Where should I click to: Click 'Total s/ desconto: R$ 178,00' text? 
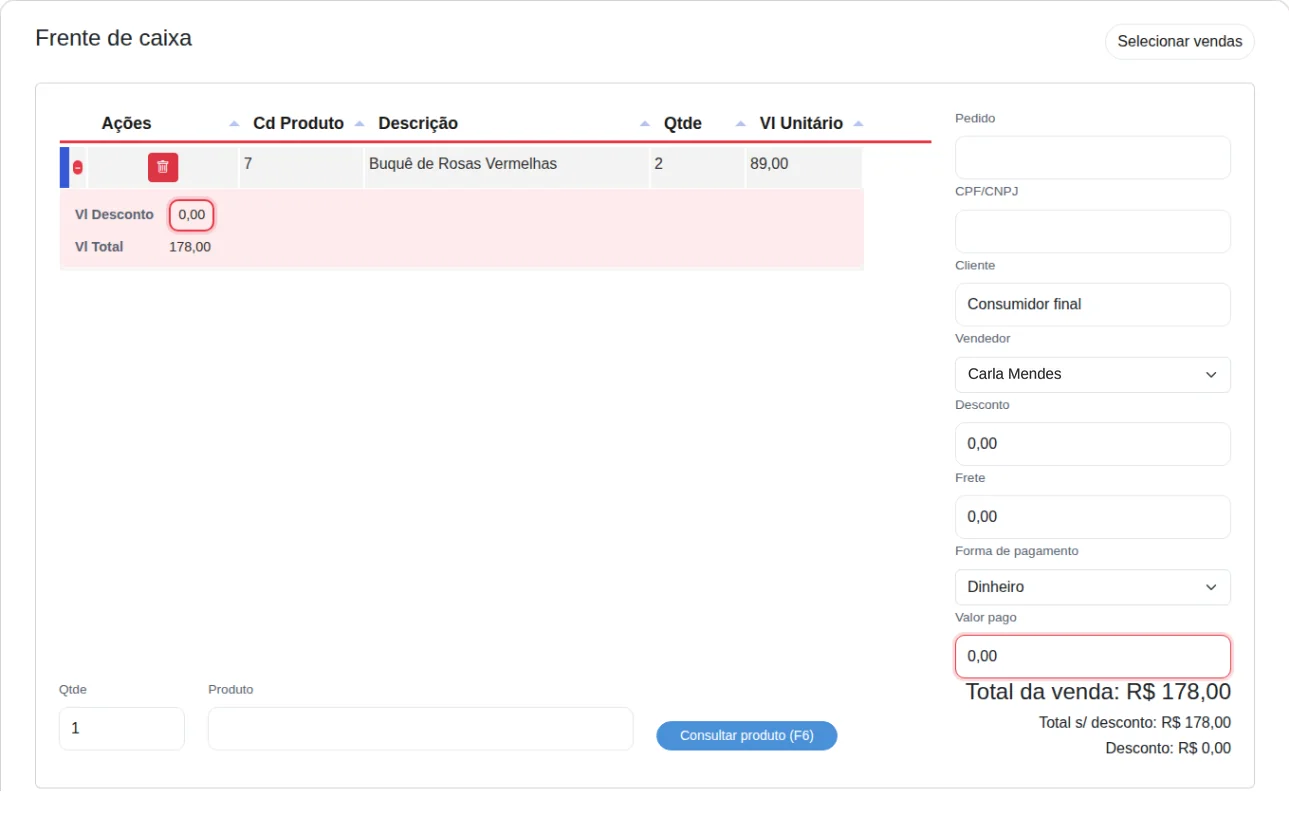1135,723
